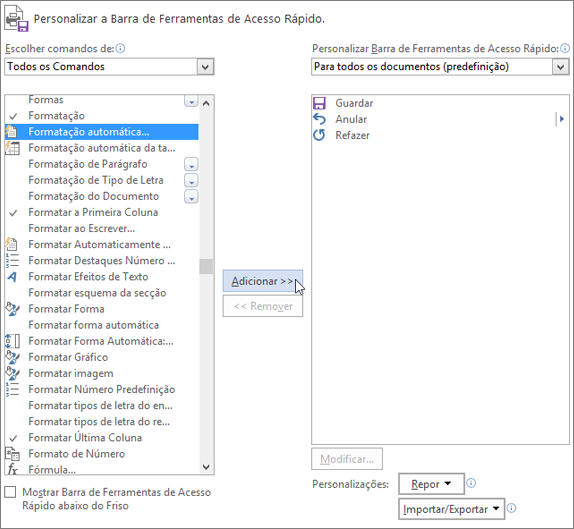Click the Adicionar >> button
Screen dimensions: 574x529
point(262,281)
